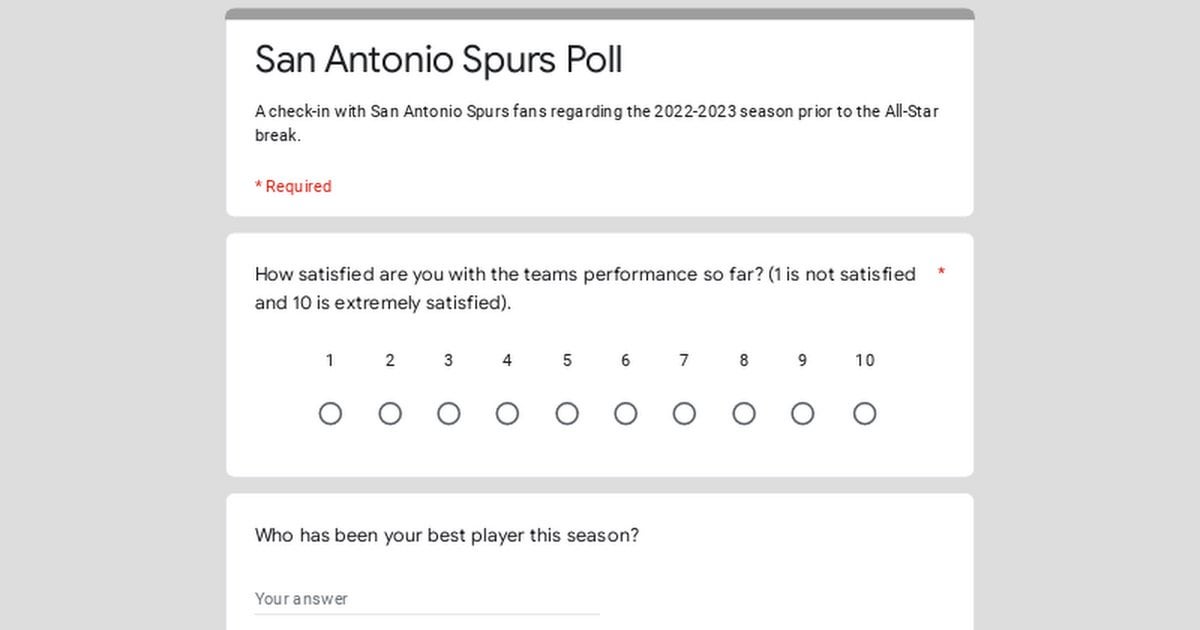Click the number label '1' above the scale

(330, 361)
